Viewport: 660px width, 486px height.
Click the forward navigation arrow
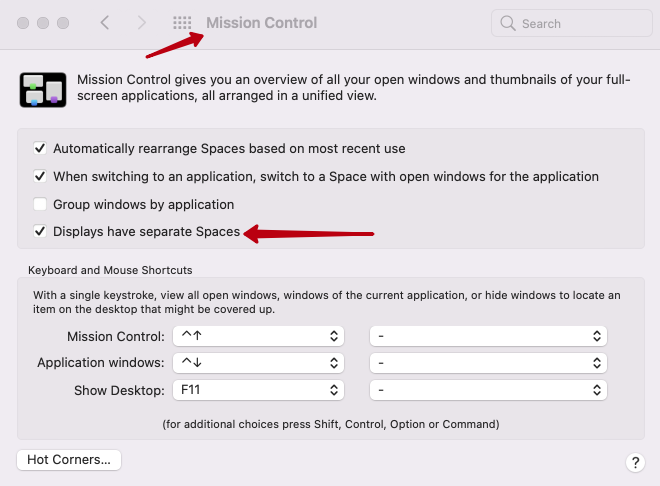point(142,22)
